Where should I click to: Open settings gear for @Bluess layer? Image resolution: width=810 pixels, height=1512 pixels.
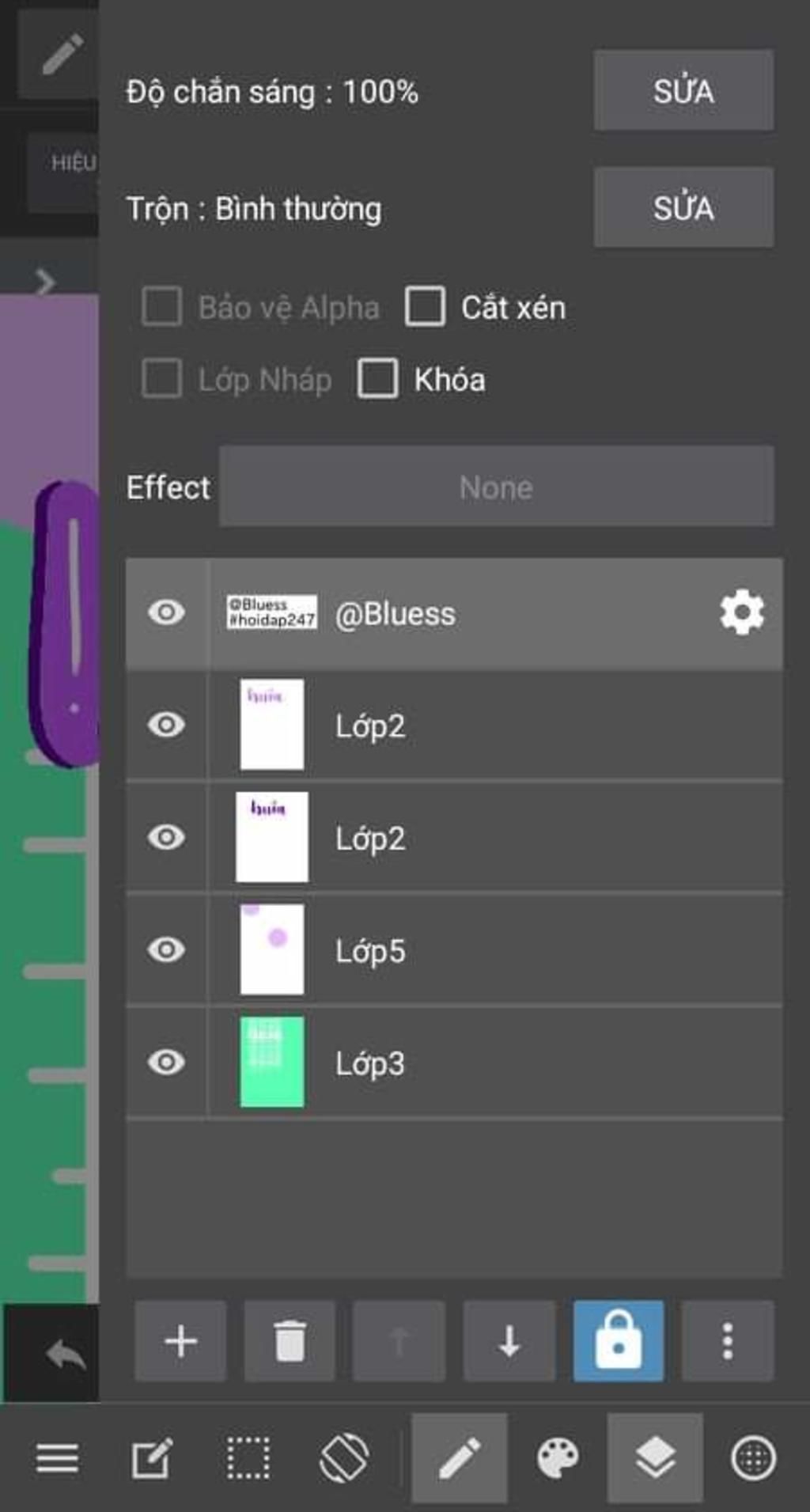pyautogui.click(x=741, y=612)
